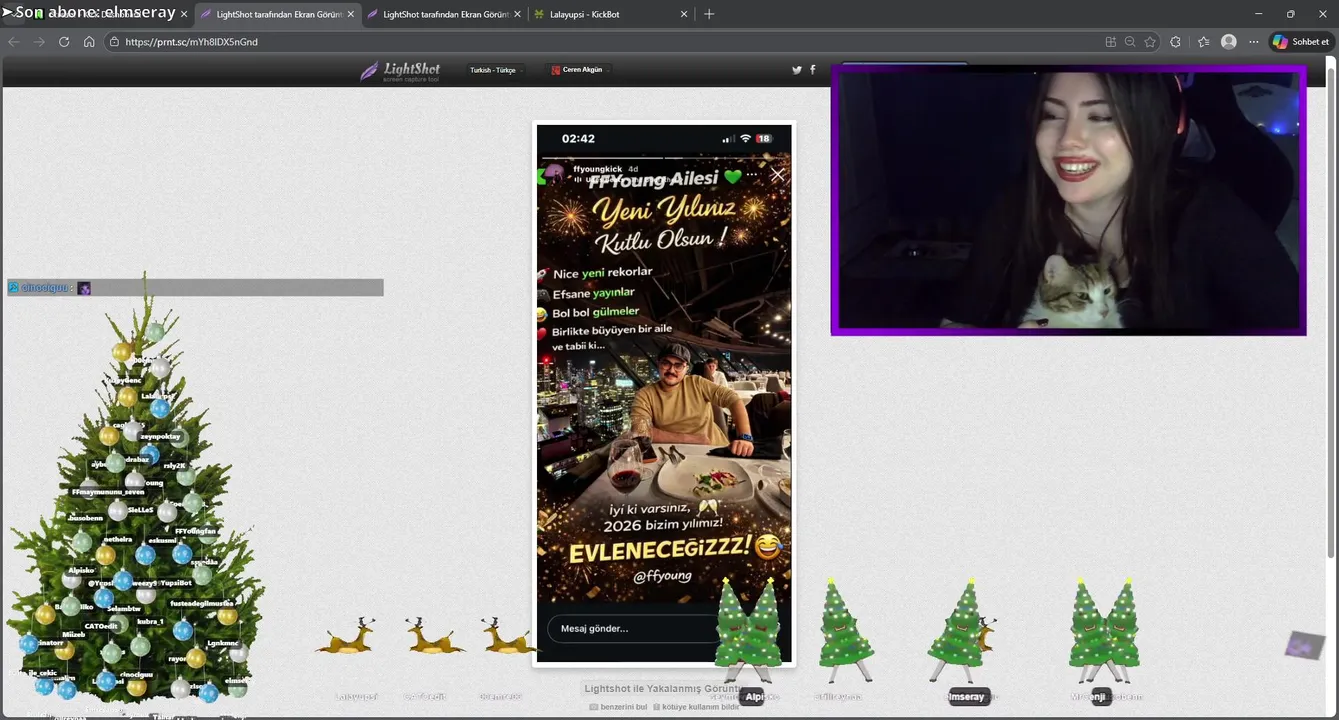Open the browser three-dot settings menu
The width and height of the screenshot is (1339, 720).
(1254, 42)
